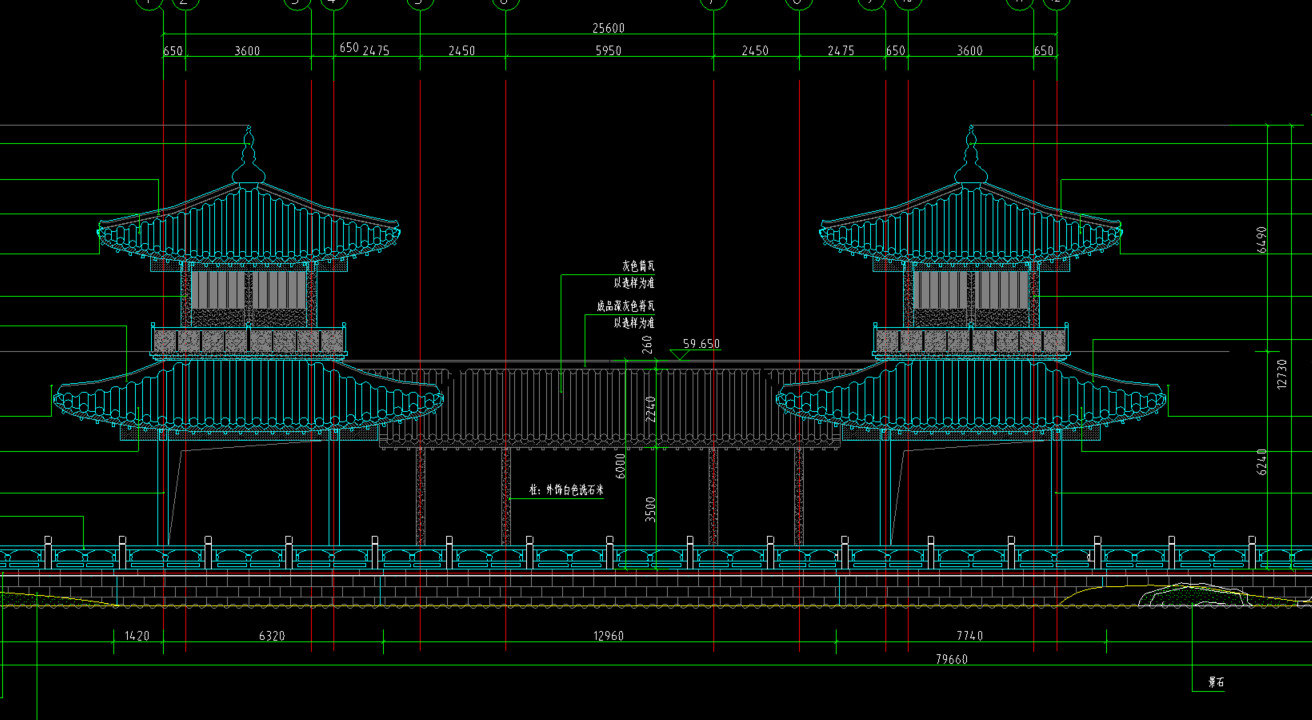1312x720 pixels.
Task: Select the 景石 rock label
Action: pyautogui.click(x=1217, y=683)
